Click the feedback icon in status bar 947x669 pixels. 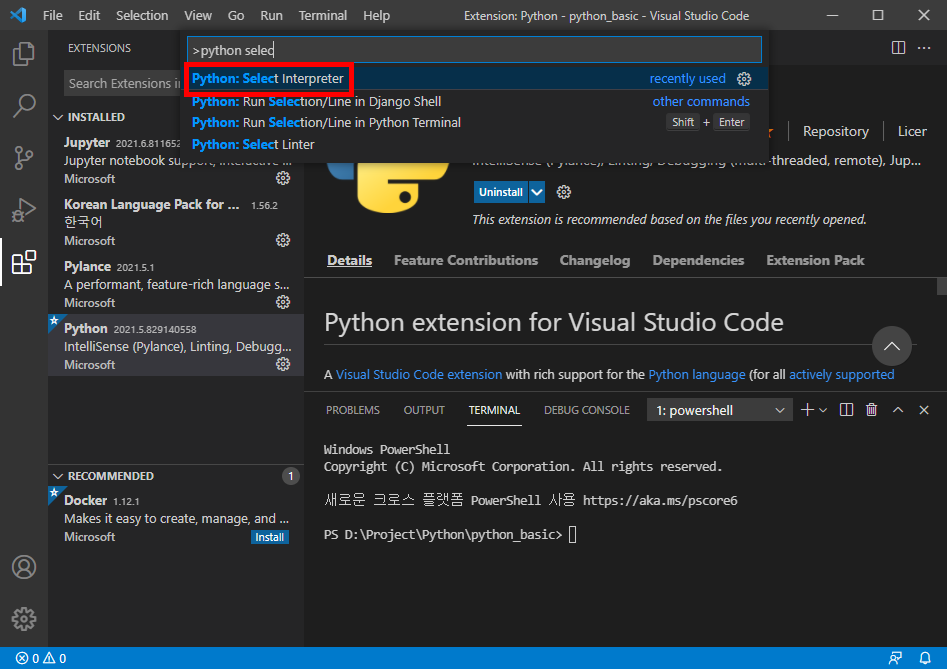(894, 658)
